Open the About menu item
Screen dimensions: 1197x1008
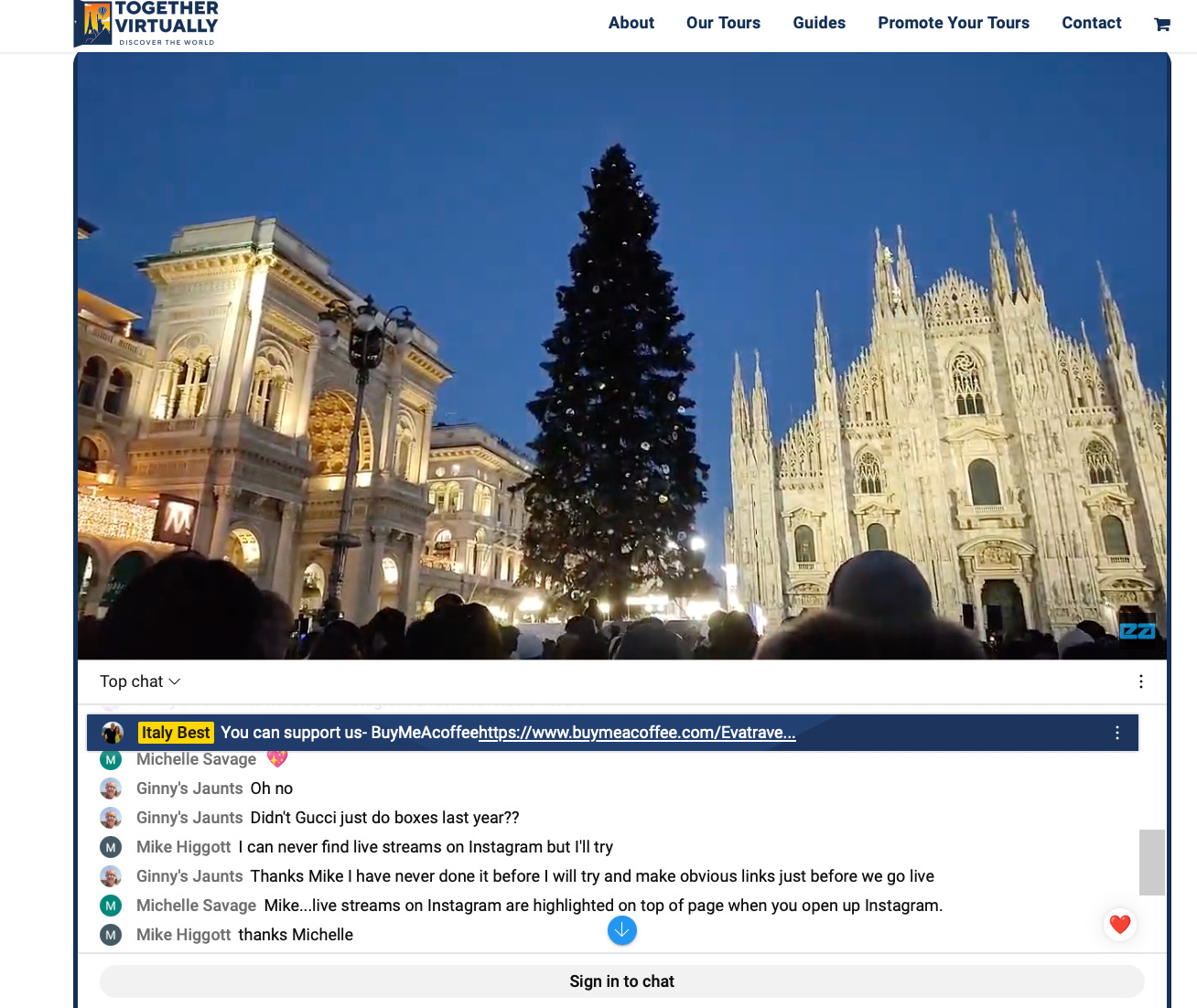click(631, 23)
